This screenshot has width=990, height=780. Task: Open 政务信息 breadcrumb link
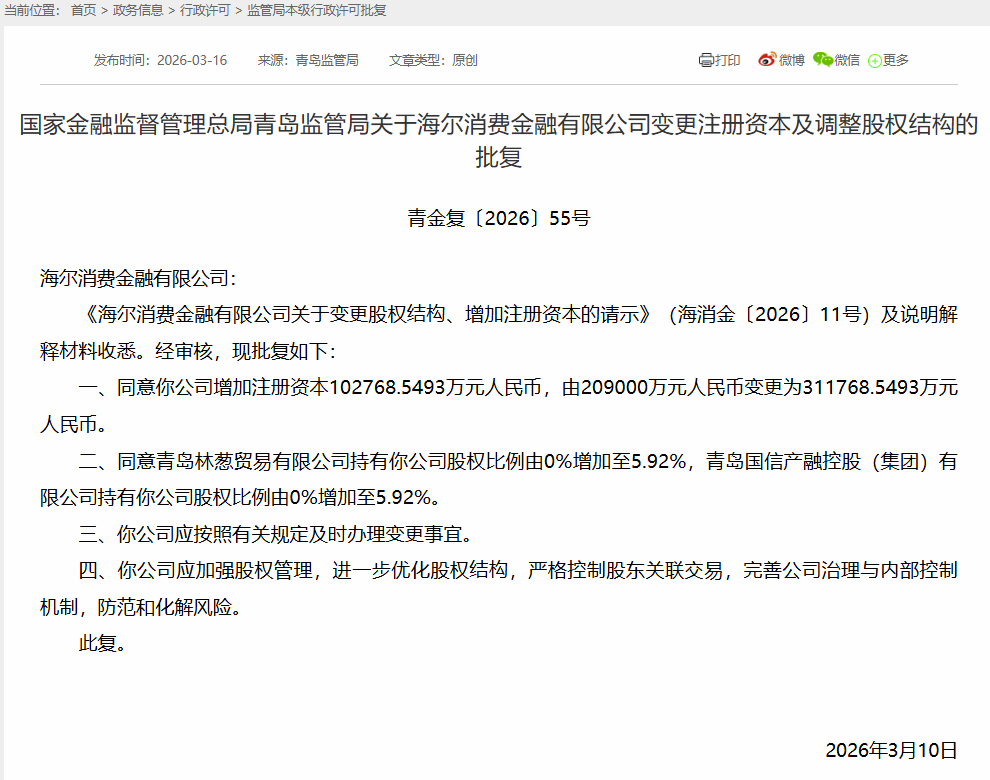pyautogui.click(x=139, y=10)
